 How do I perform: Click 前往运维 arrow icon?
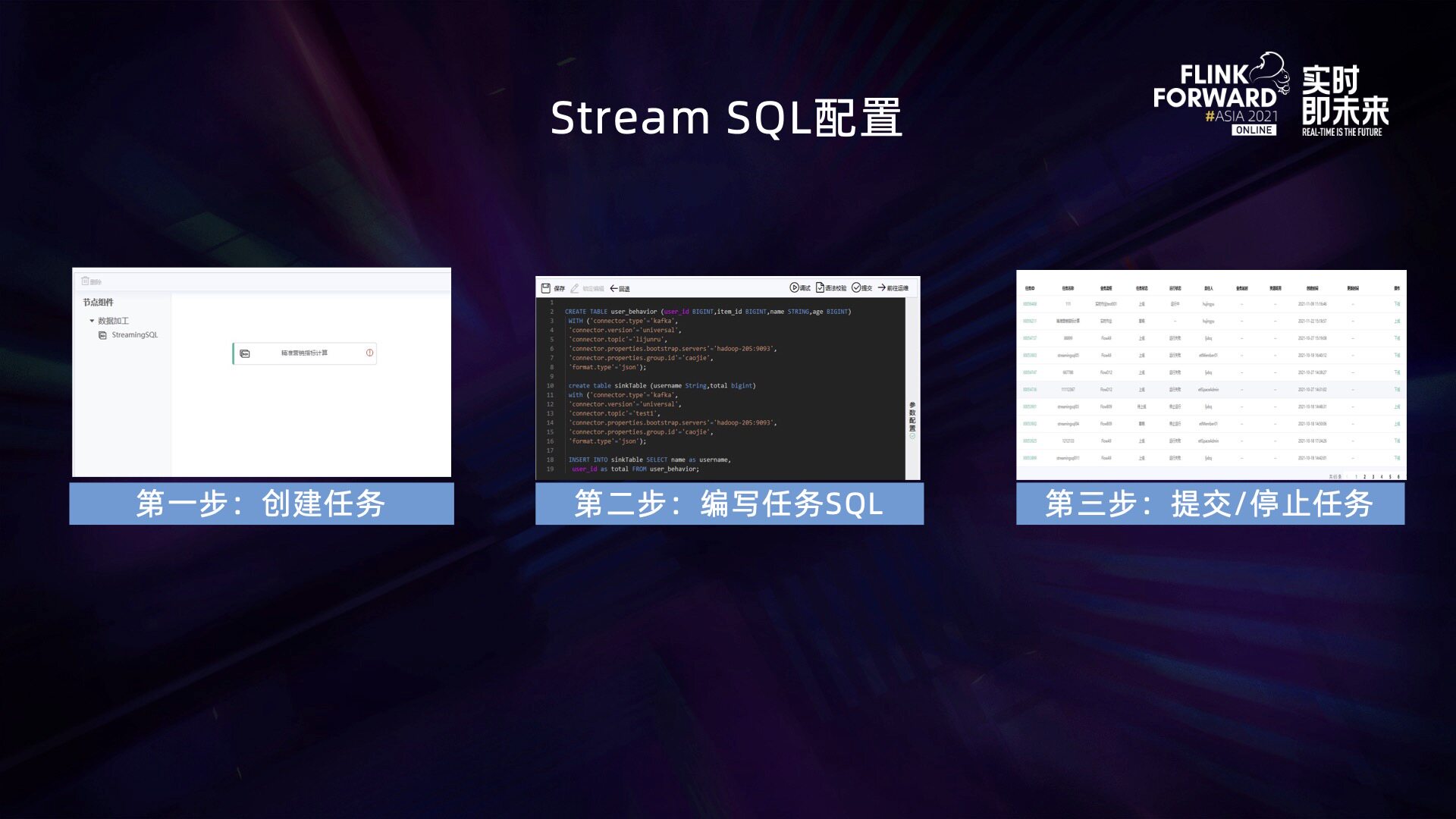[x=882, y=287]
